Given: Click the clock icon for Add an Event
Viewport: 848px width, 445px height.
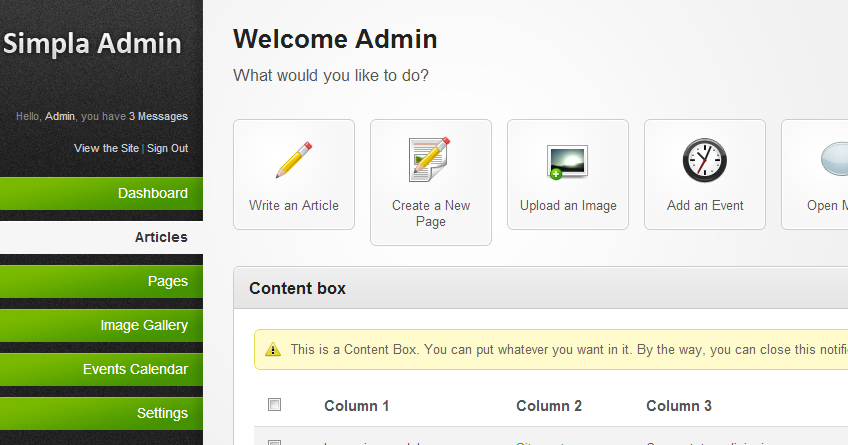Looking at the screenshot, I should point(705,160).
